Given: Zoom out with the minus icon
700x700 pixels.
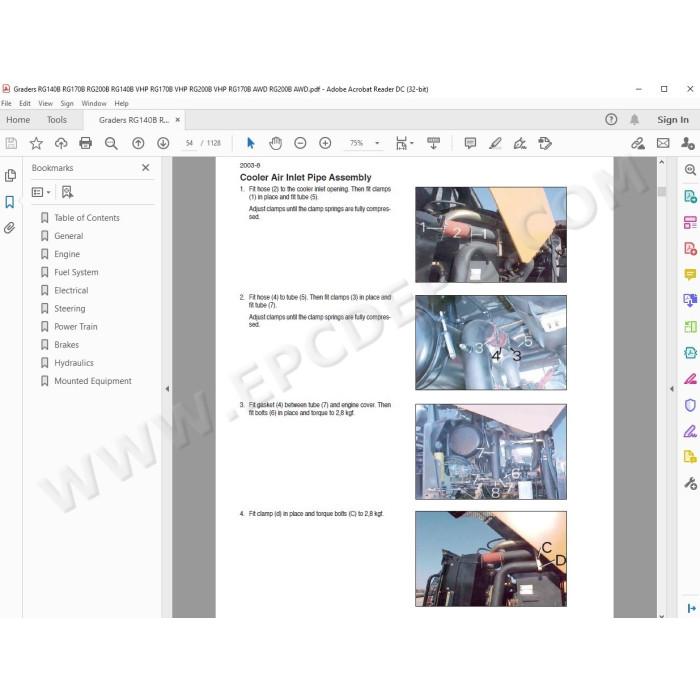Looking at the screenshot, I should pyautogui.click(x=300, y=143).
